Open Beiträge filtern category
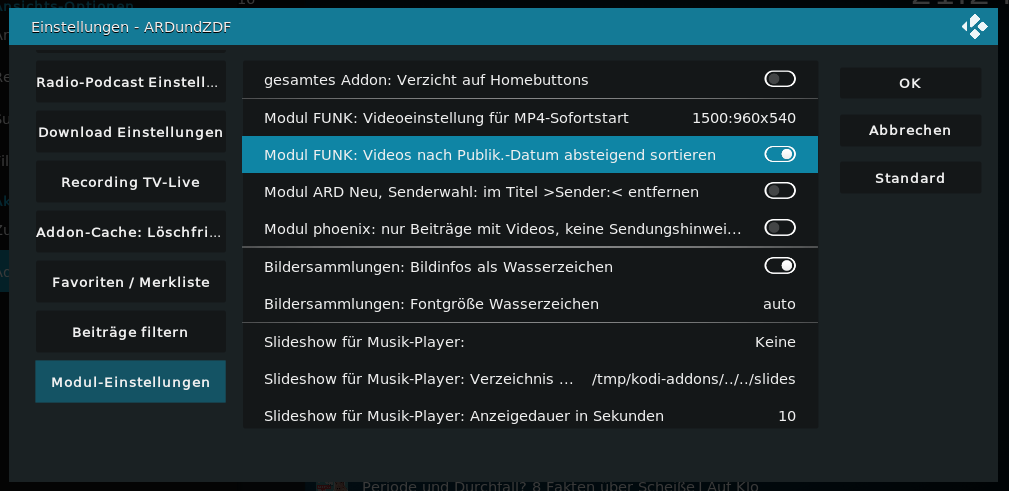 click(x=131, y=332)
